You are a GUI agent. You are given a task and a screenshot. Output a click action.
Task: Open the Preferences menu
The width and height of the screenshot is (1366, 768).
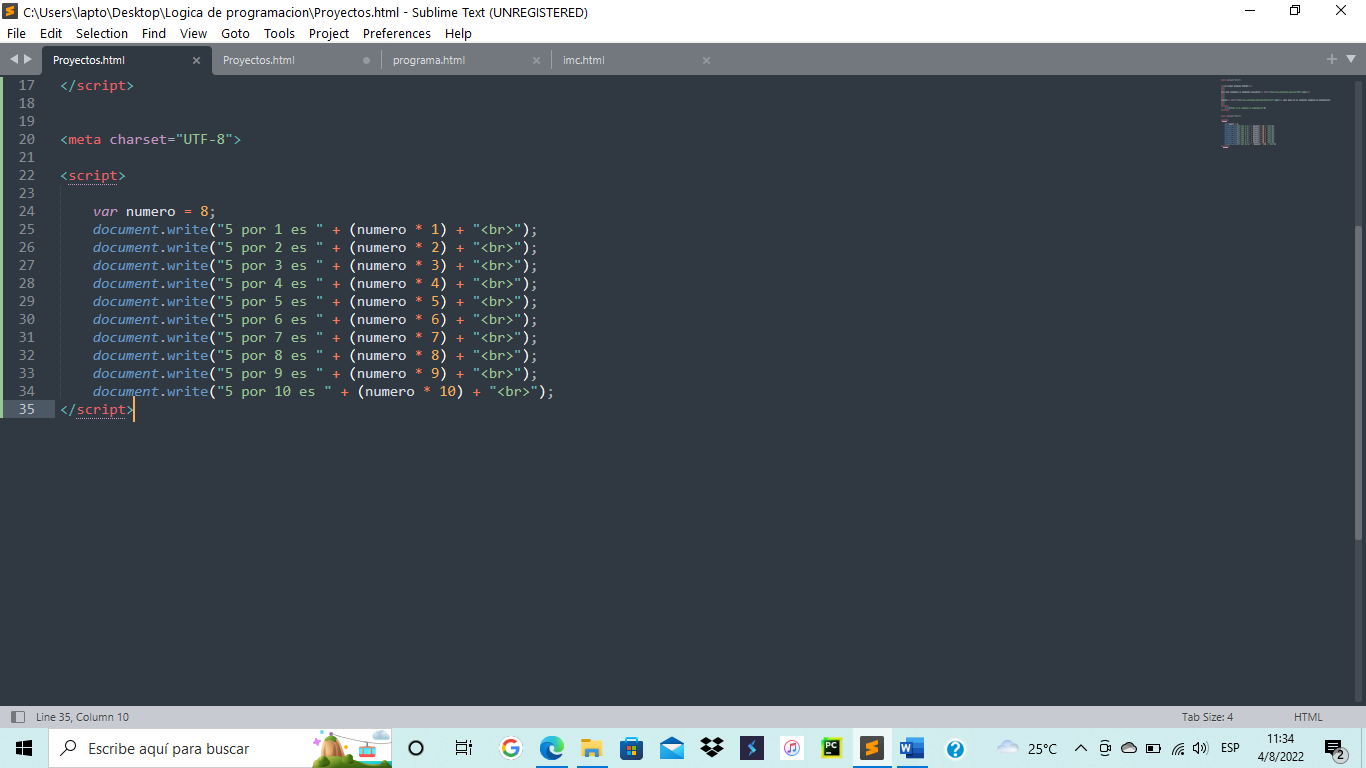[x=397, y=33]
